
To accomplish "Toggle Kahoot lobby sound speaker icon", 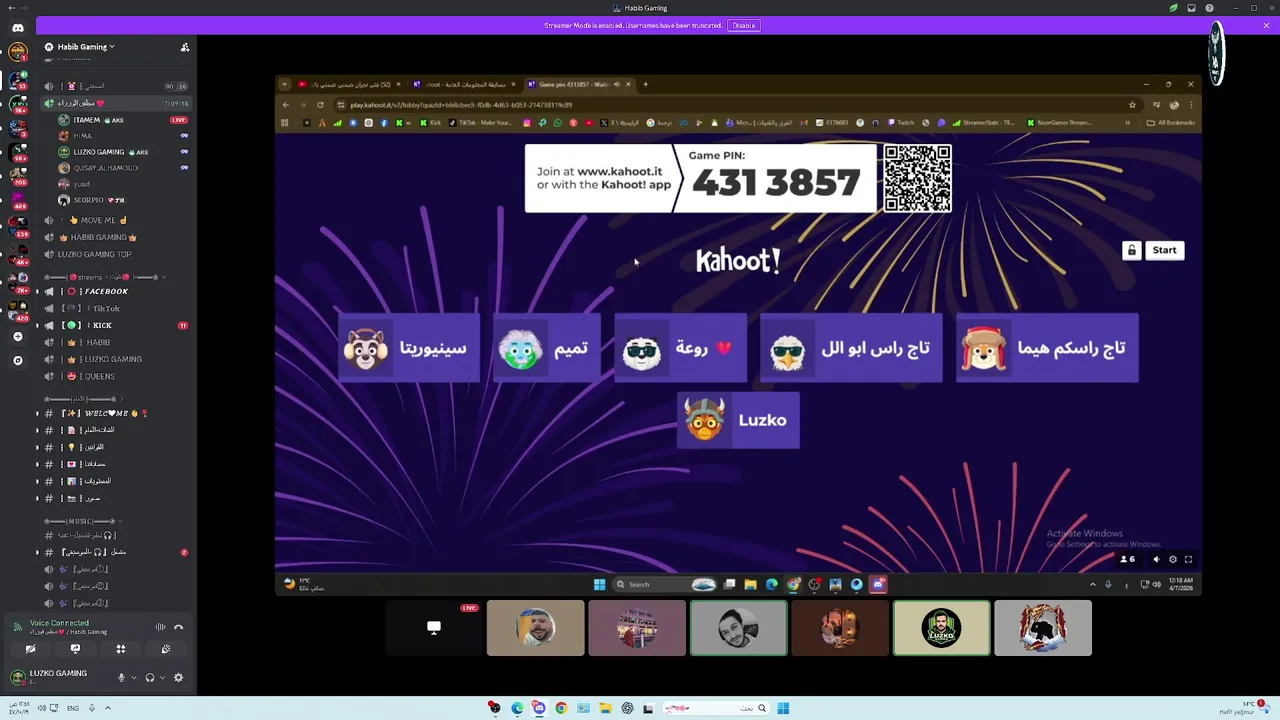I will click(x=1156, y=560).
